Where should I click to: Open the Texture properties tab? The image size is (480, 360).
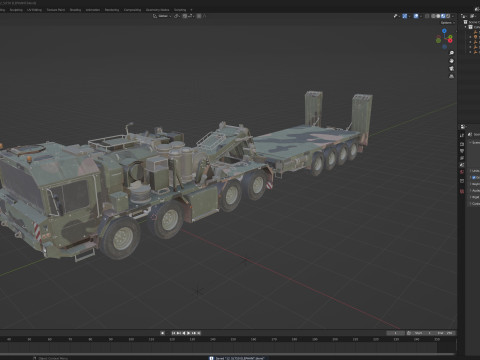click(x=462, y=191)
